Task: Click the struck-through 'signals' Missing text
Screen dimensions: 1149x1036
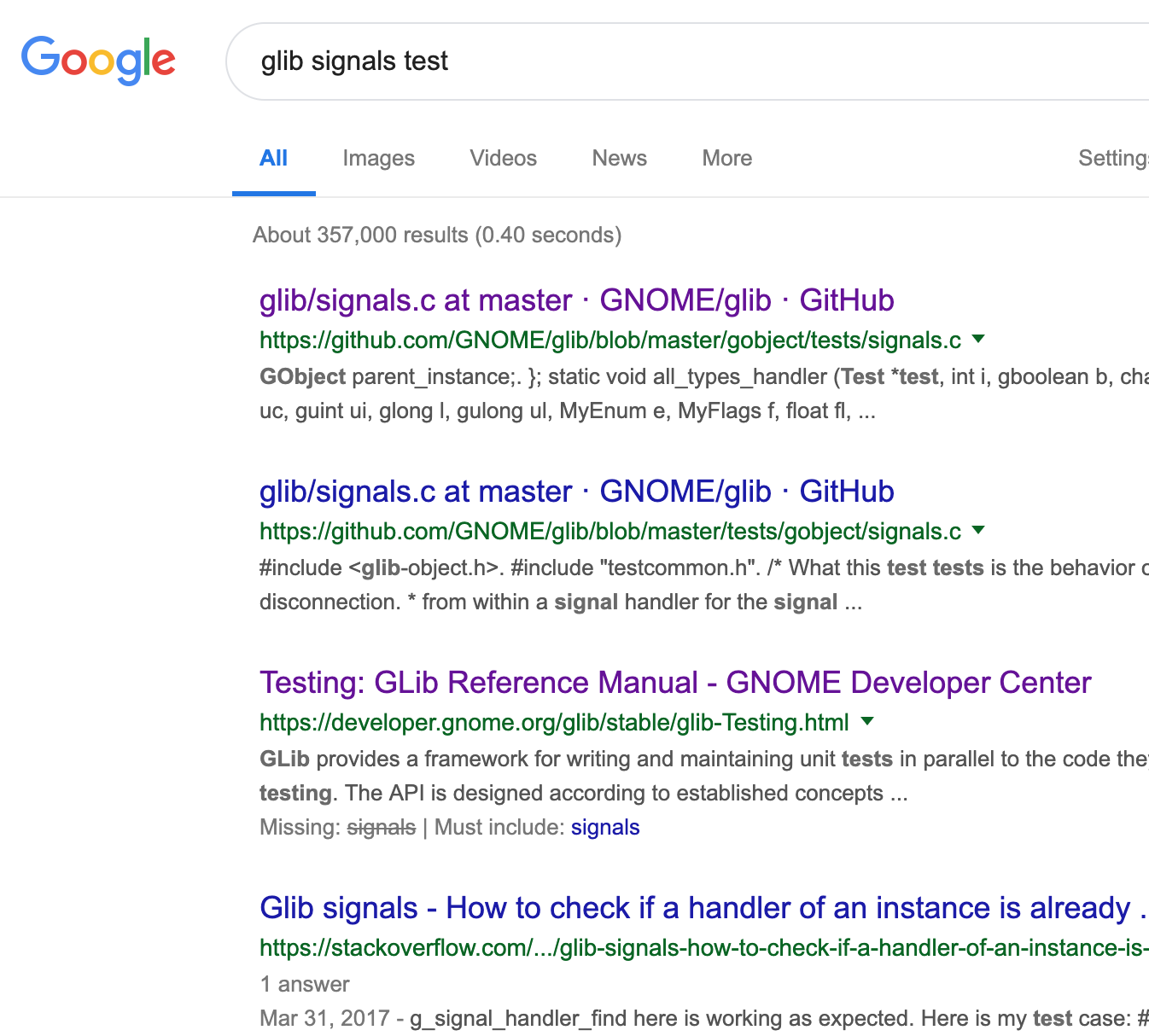Action: click(382, 827)
